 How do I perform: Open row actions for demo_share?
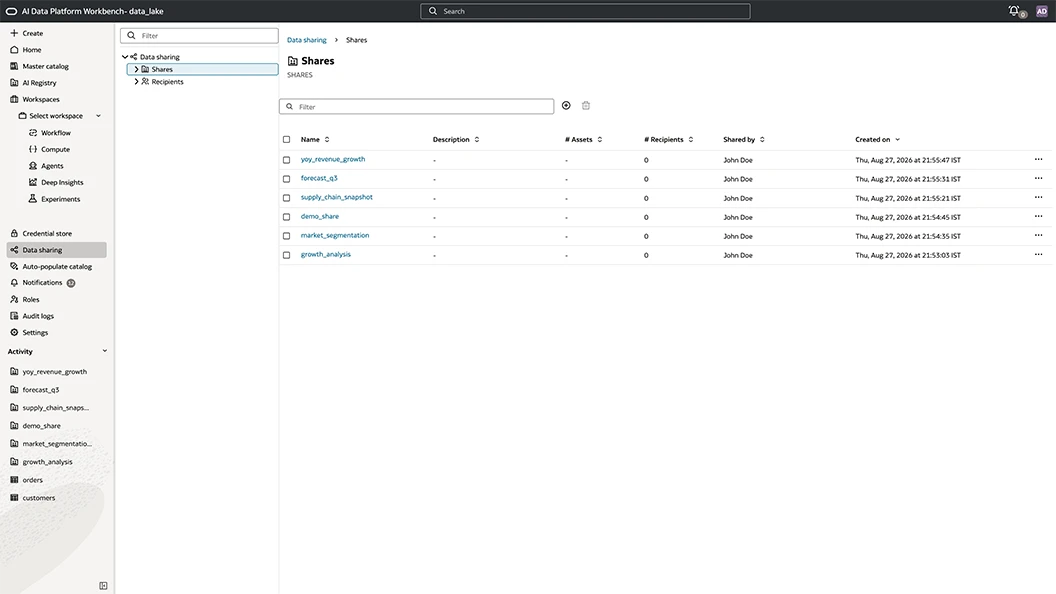pyautogui.click(x=1038, y=216)
